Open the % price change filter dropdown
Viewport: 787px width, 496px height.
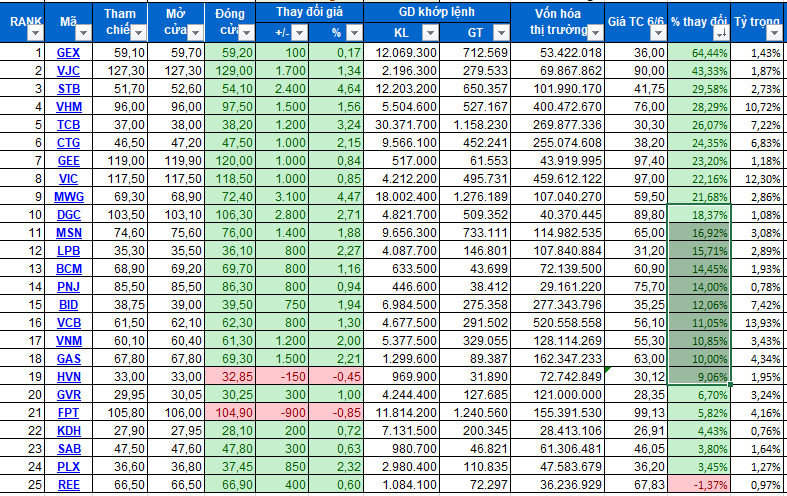coord(354,33)
